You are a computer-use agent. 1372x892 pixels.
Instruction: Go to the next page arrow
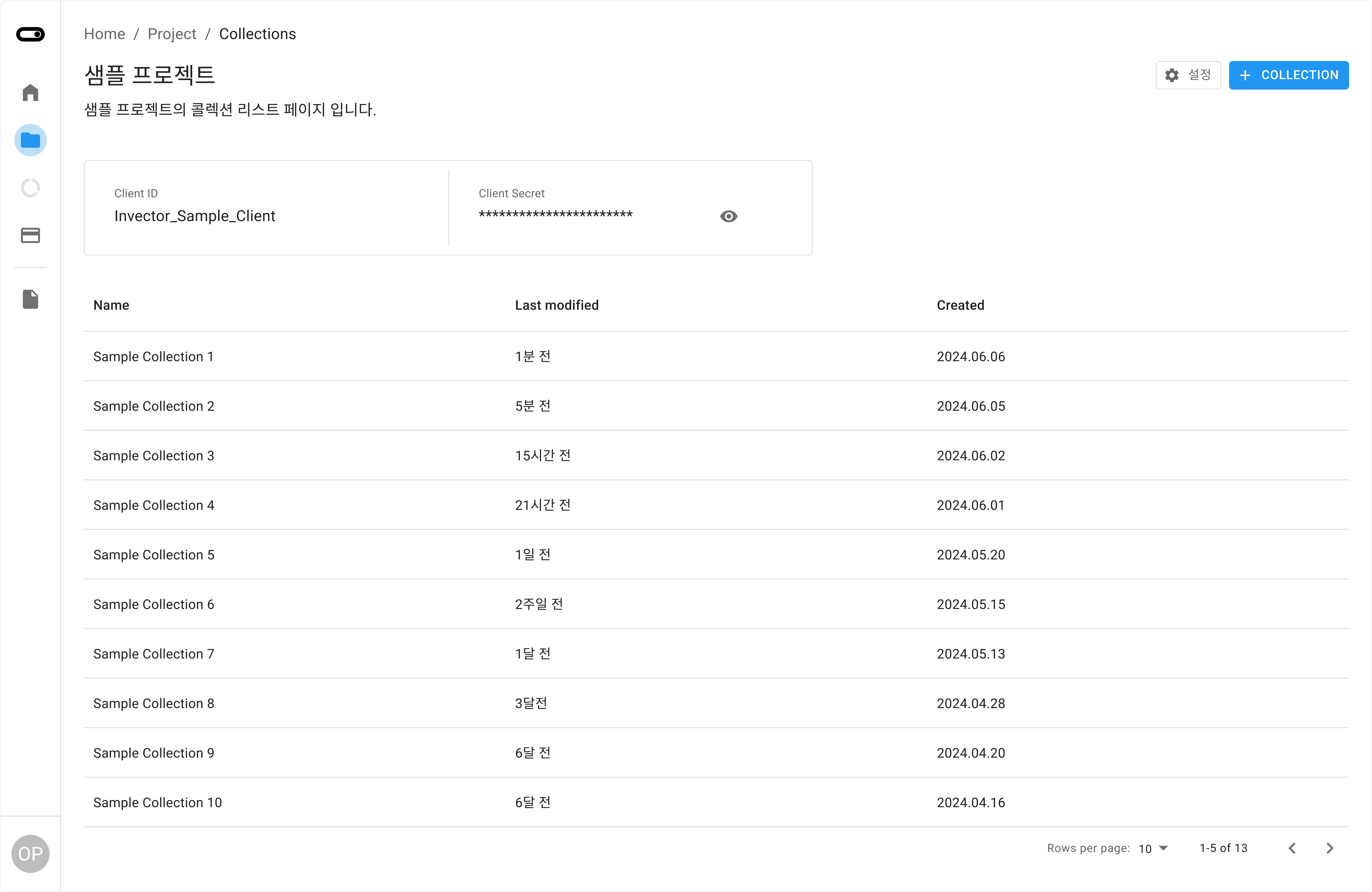[x=1330, y=848]
